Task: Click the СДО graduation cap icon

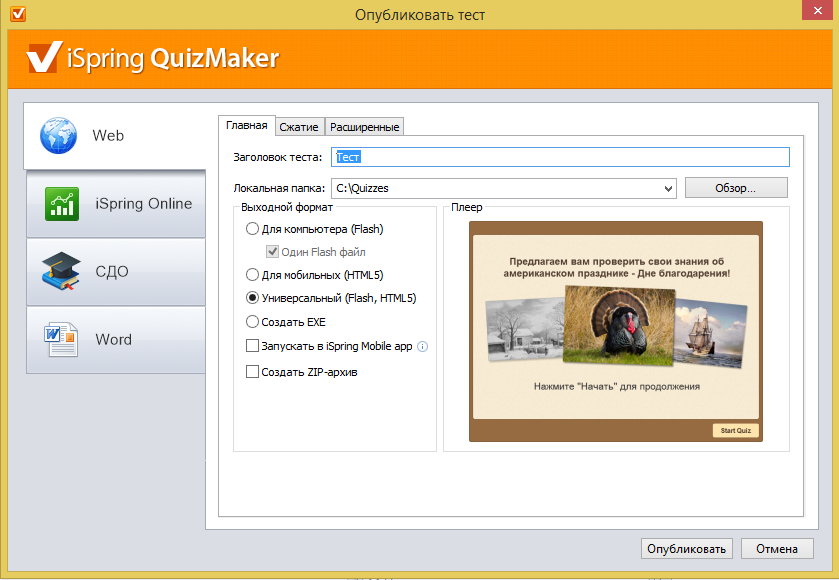Action: pos(61,271)
